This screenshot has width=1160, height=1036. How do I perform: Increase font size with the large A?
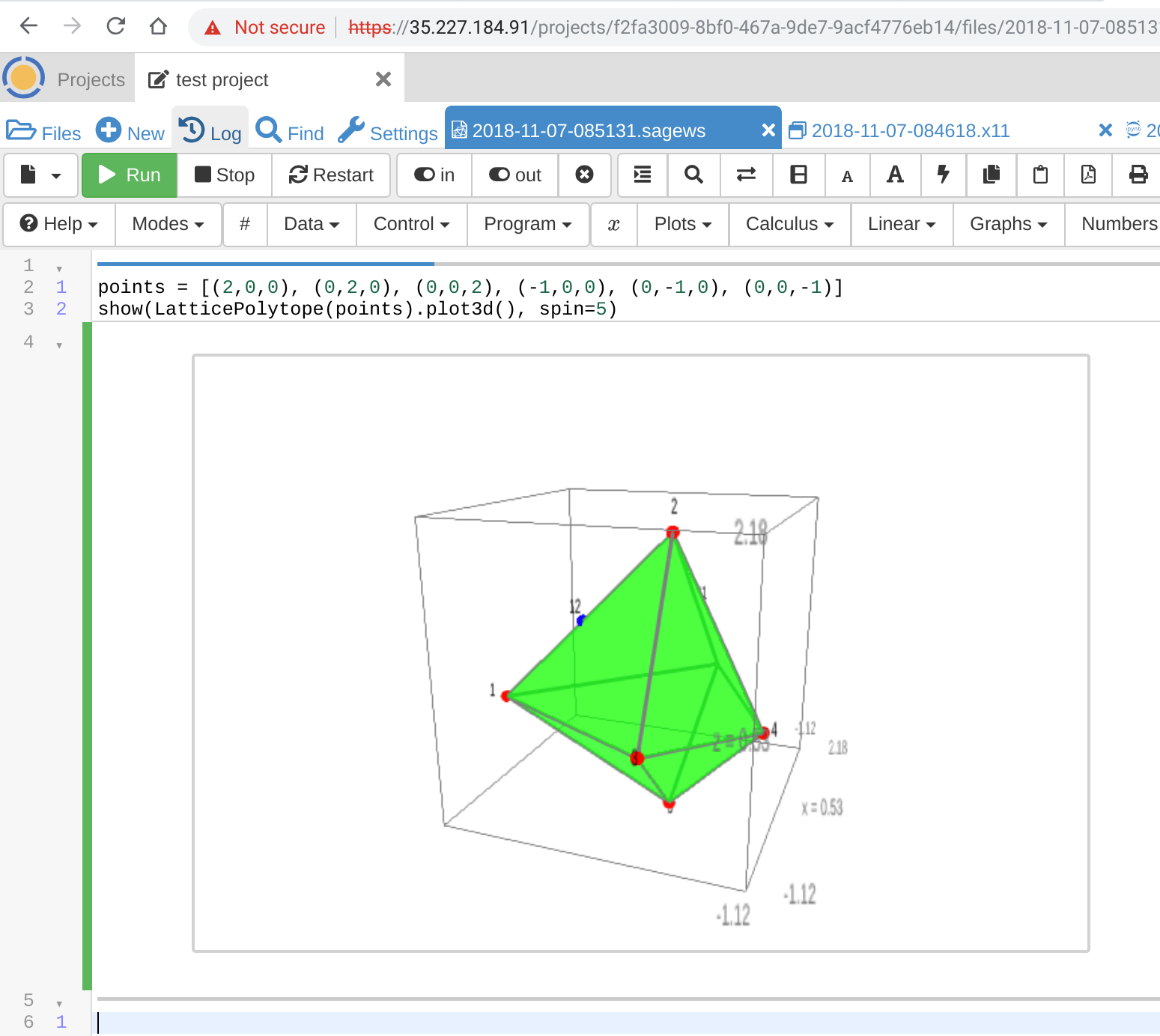pyautogui.click(x=895, y=175)
